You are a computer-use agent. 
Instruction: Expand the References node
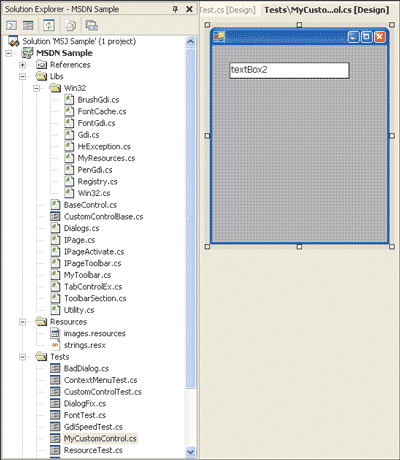[x=23, y=65]
